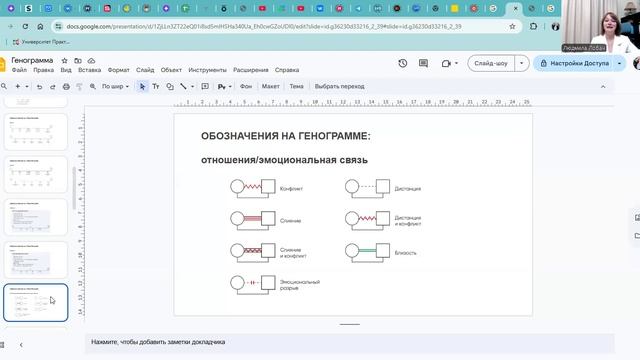Open new slide layout dropdown arrow

[27, 87]
